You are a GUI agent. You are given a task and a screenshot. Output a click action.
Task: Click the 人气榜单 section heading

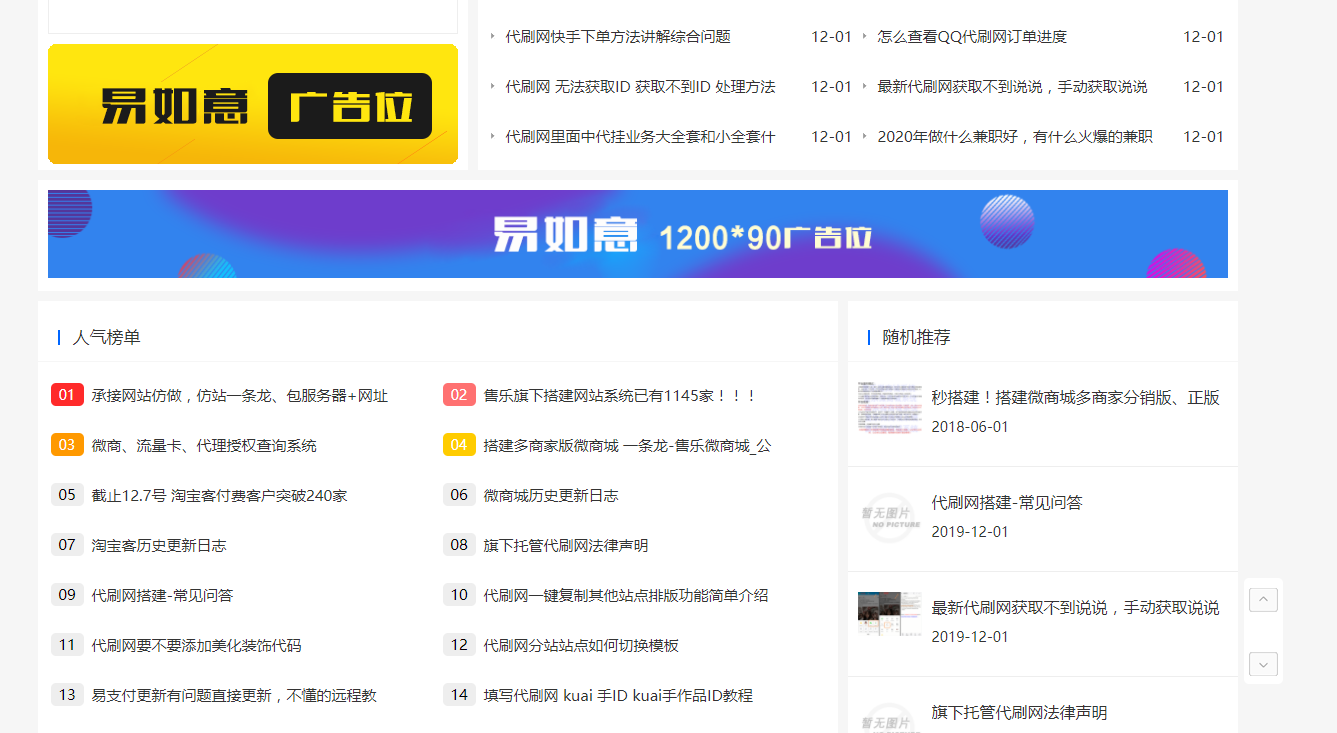[x=107, y=338]
